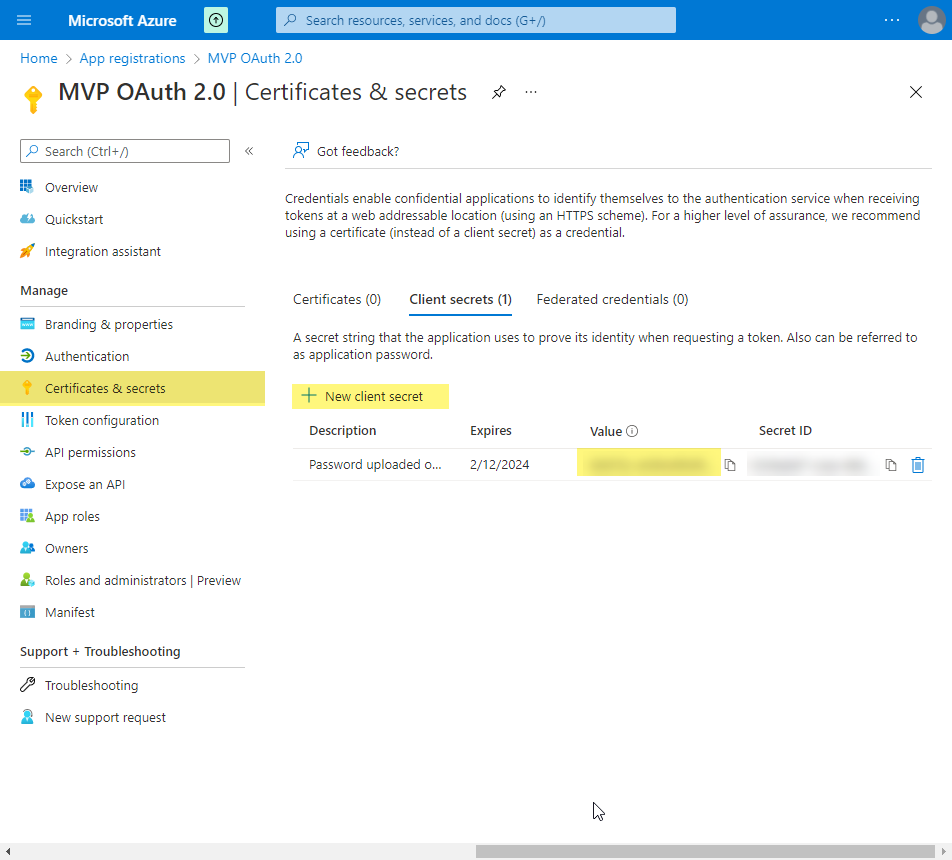Click the Quickstart cloud icon

pos(27,219)
